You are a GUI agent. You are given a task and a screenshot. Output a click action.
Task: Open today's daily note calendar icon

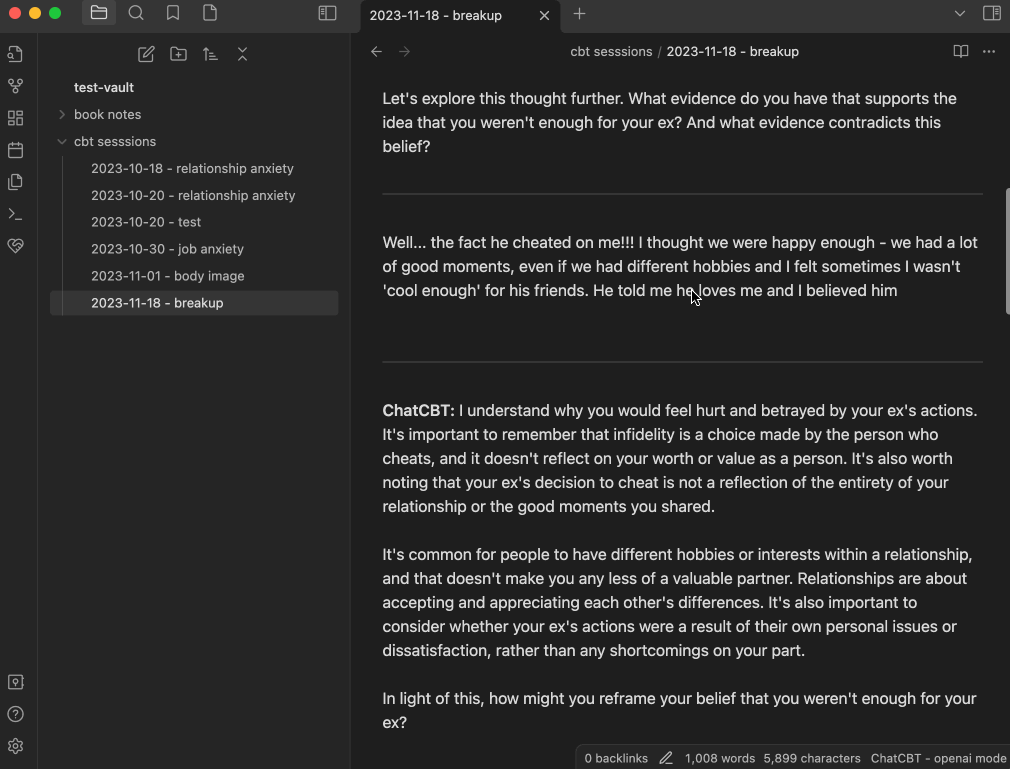tap(15, 150)
